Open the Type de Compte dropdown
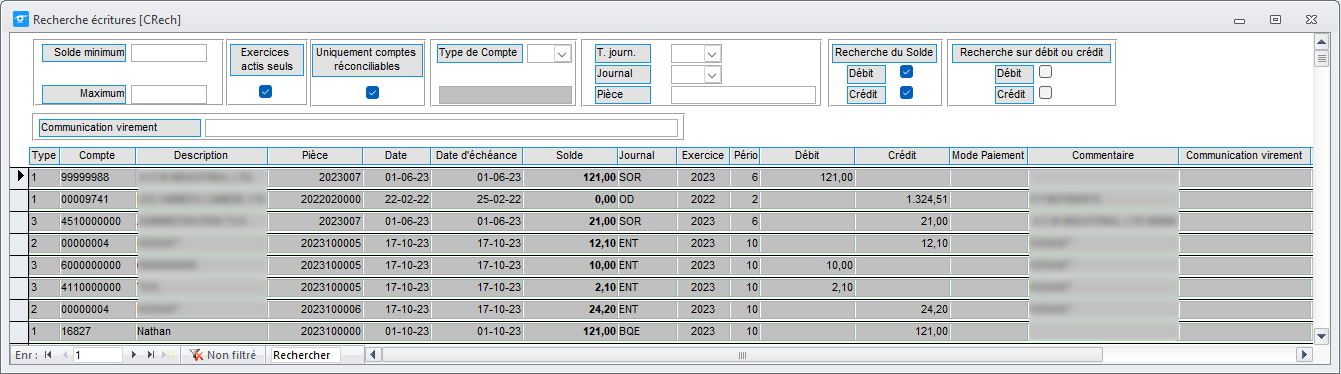The width and height of the screenshot is (1341, 374). point(561,54)
